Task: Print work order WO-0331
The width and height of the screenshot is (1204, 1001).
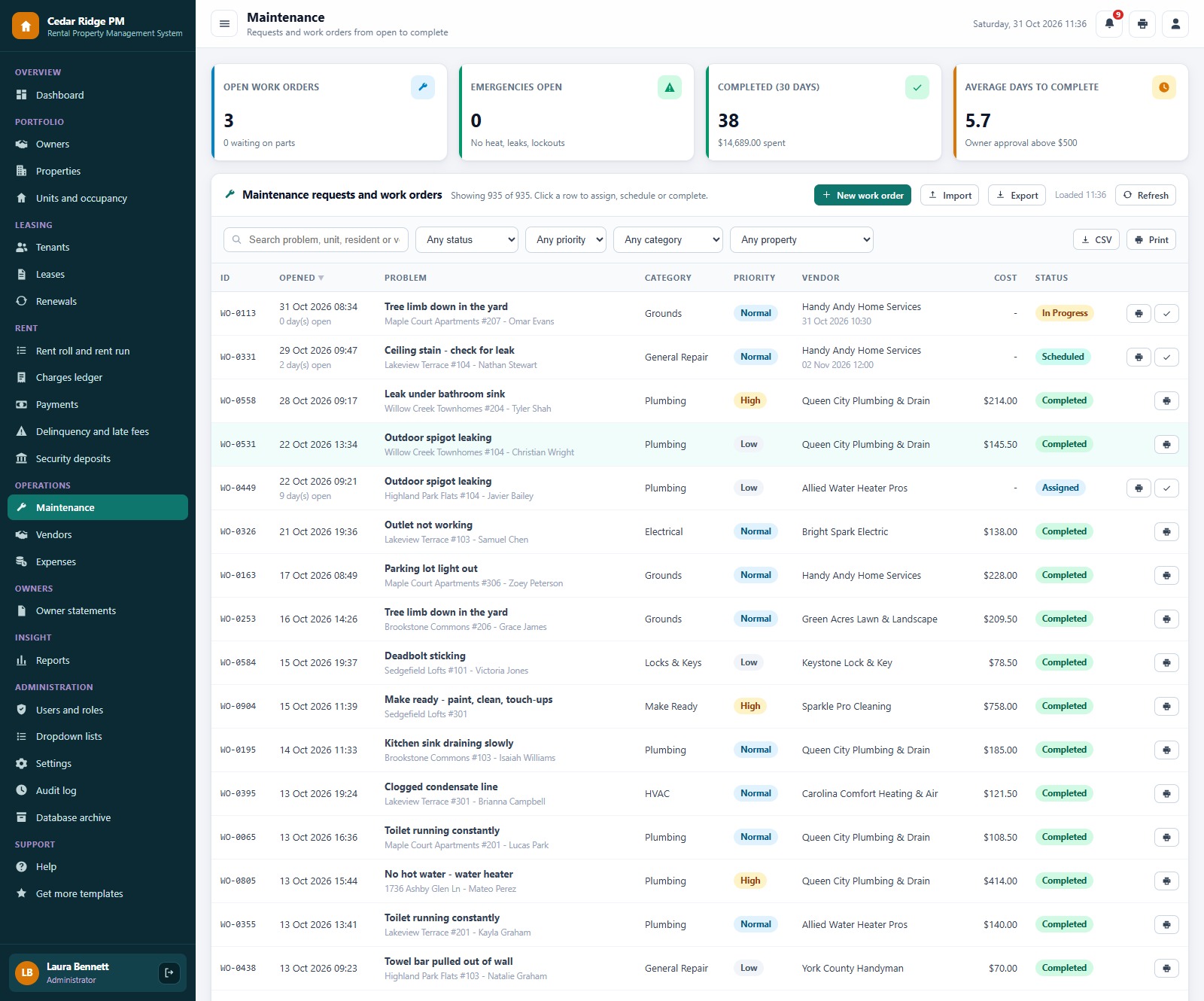Action: click(1139, 357)
